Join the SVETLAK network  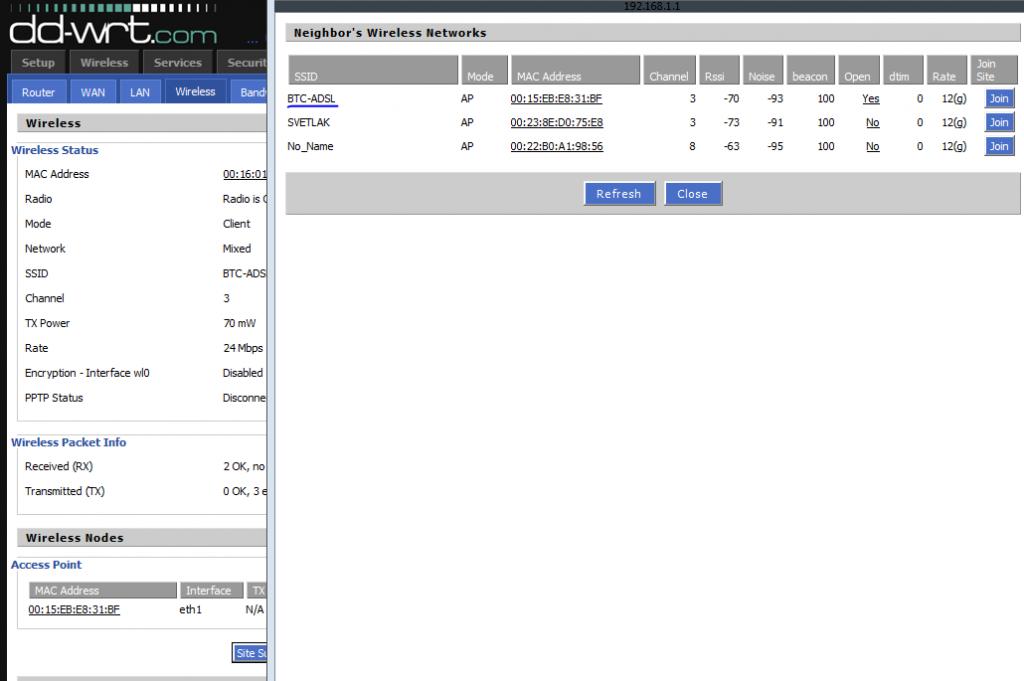tap(999, 122)
